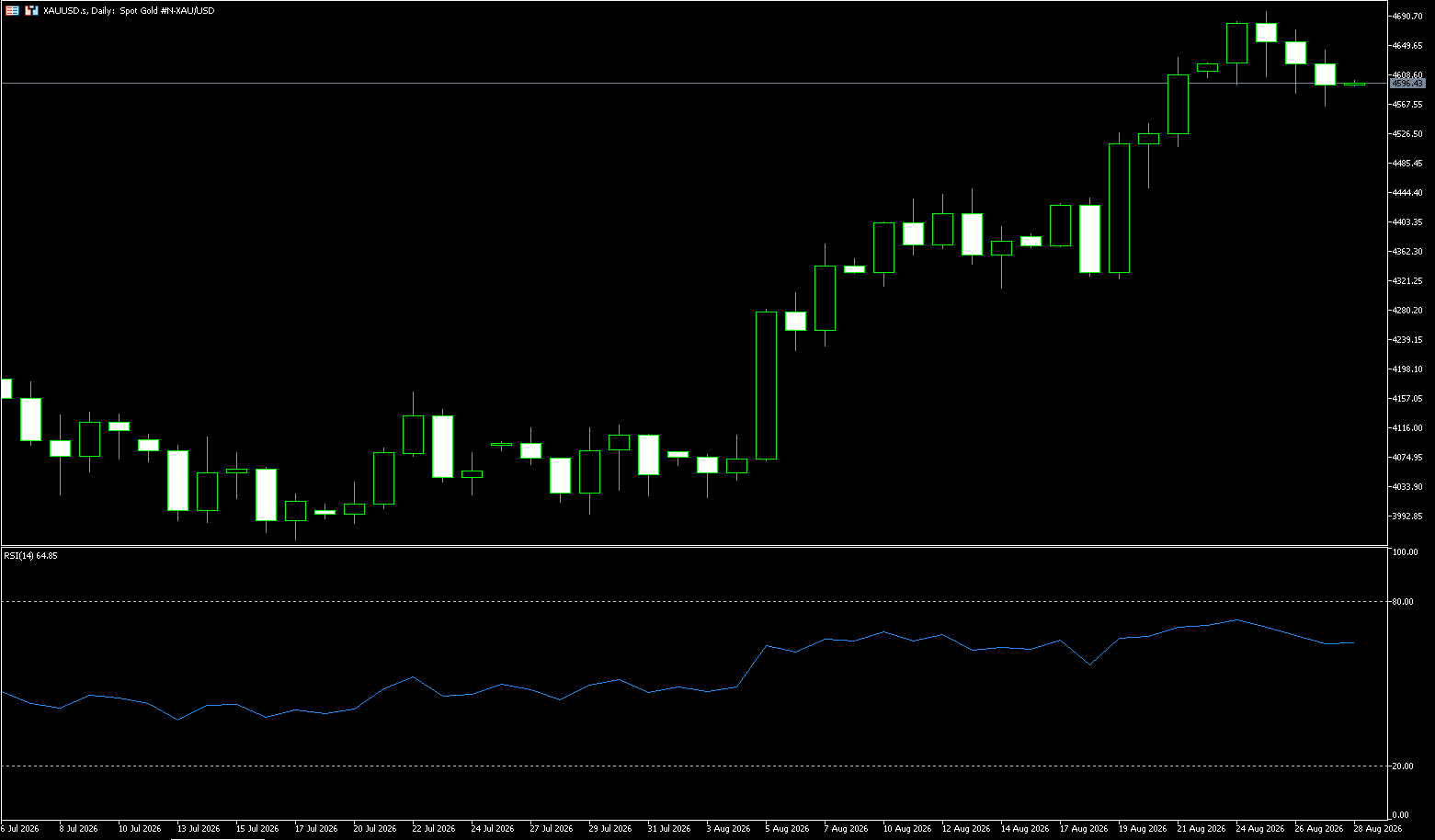Select the 8 Jul 2026 date label
Screen dimensions: 1435x840
click(78, 829)
